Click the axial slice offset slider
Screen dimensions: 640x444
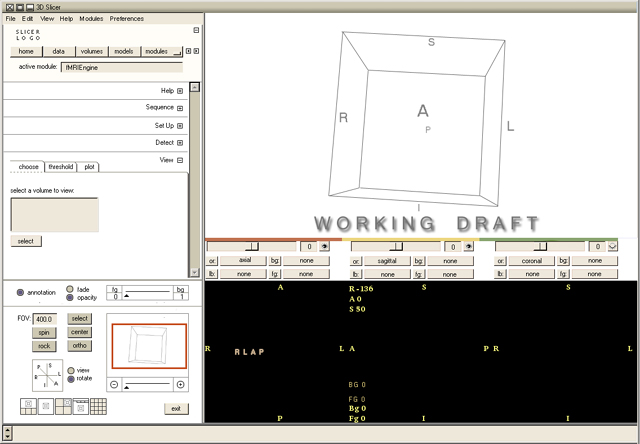point(253,245)
